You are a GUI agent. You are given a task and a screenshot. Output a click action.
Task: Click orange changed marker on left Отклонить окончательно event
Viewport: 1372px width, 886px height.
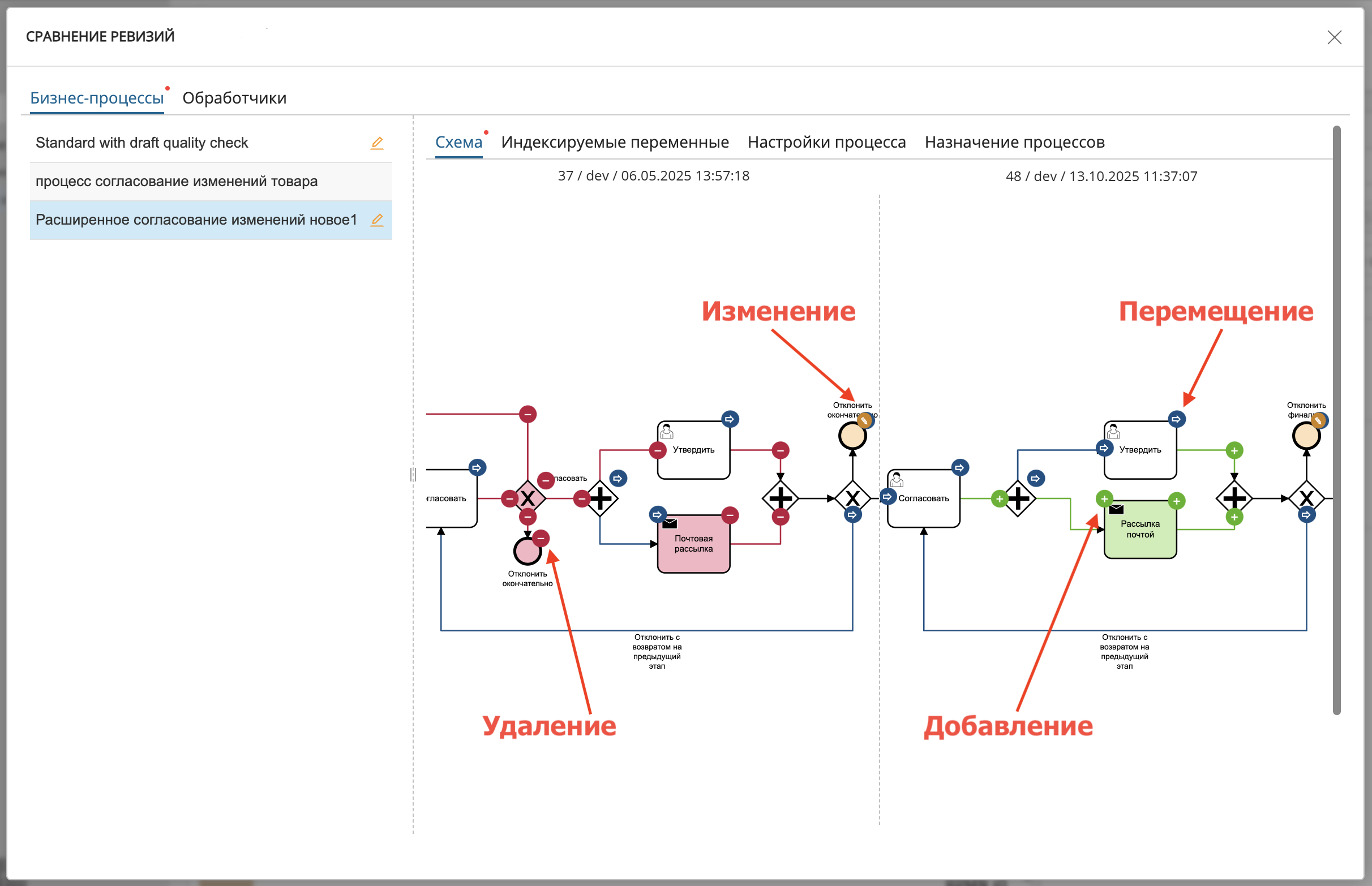coord(864,420)
